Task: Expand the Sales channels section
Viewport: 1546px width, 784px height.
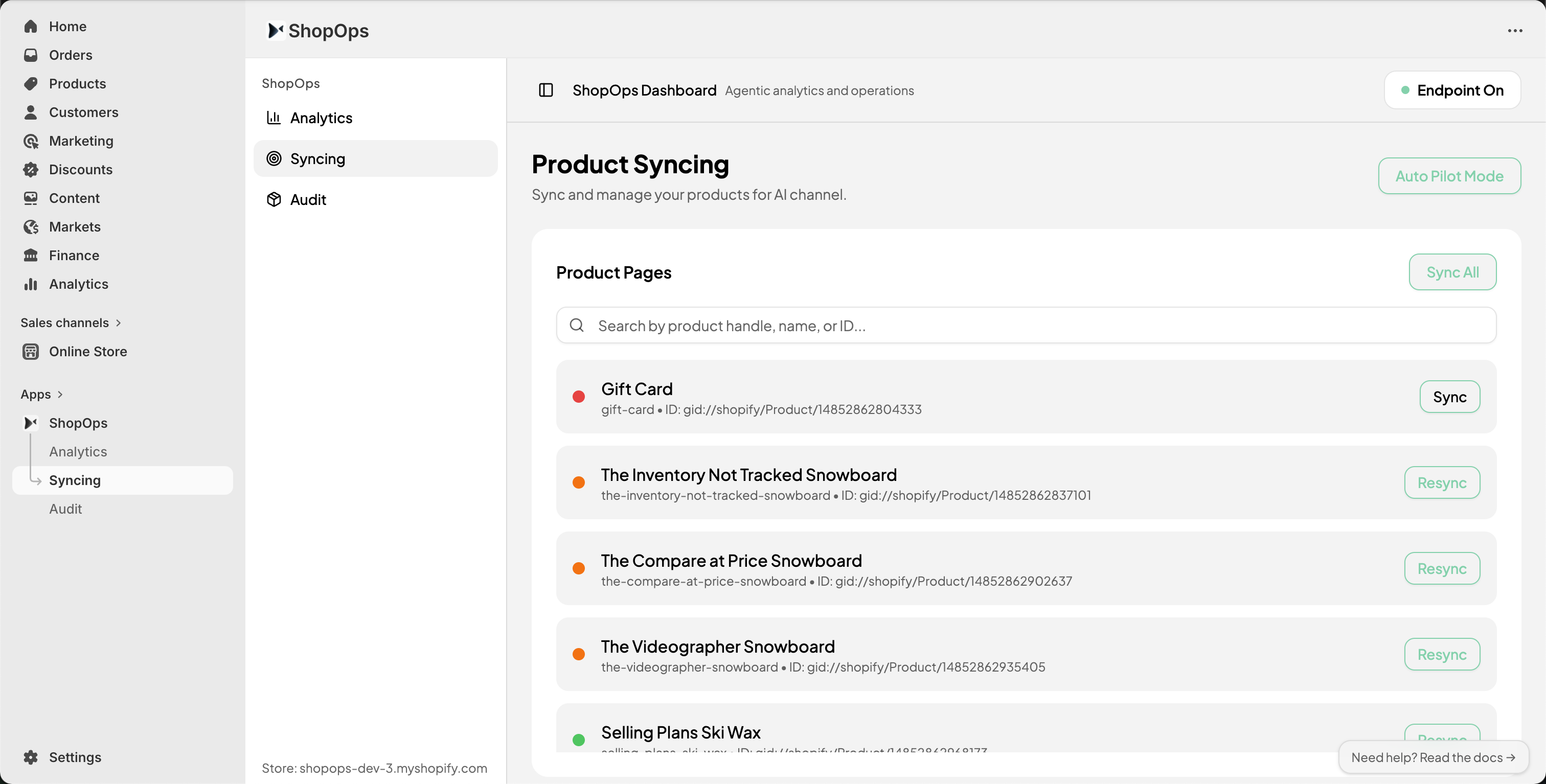Action: [118, 322]
